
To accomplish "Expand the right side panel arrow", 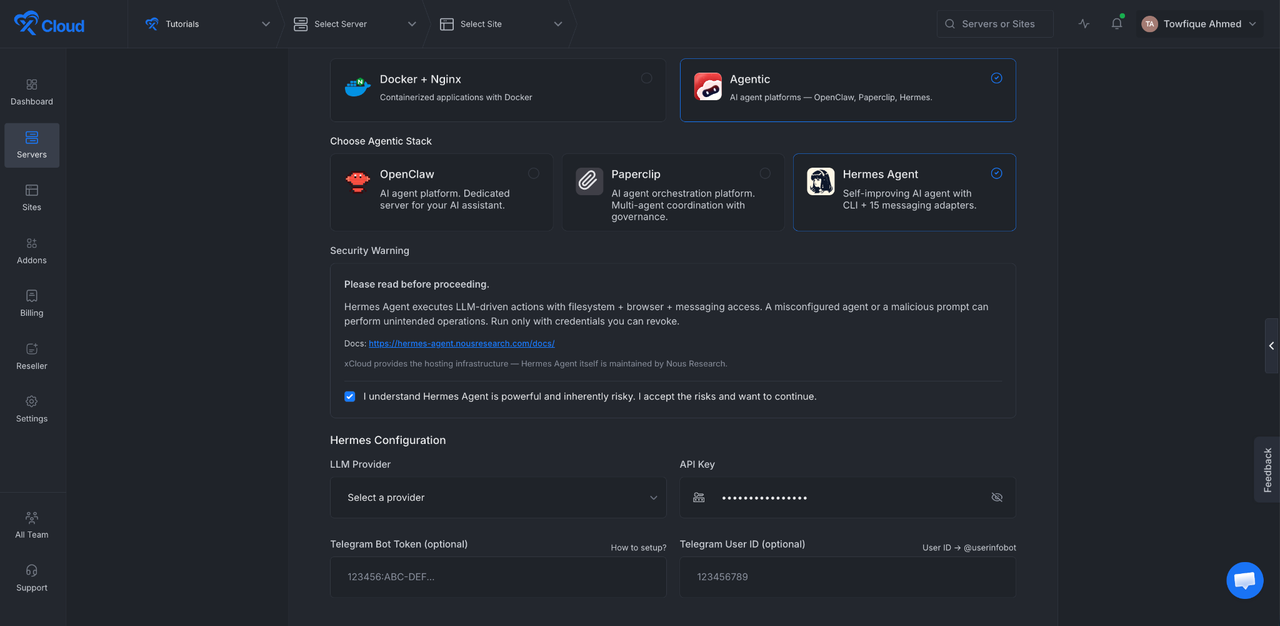I will 1272,346.
